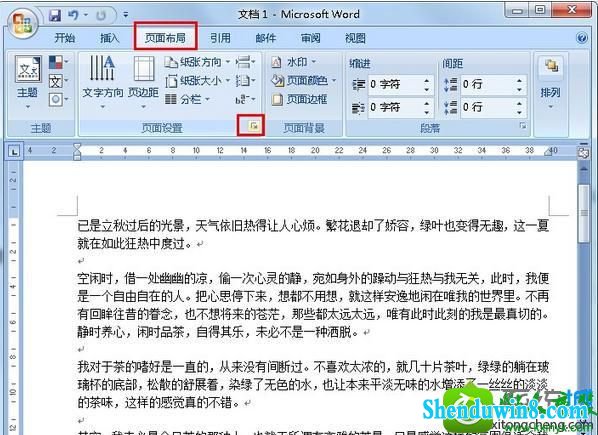Viewport: 598px width, 435px height.
Task: Click the vertical scrollbar thumb
Action: (x=584, y=213)
